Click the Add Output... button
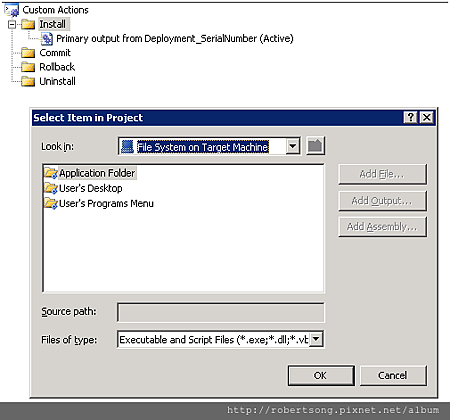 (382, 201)
